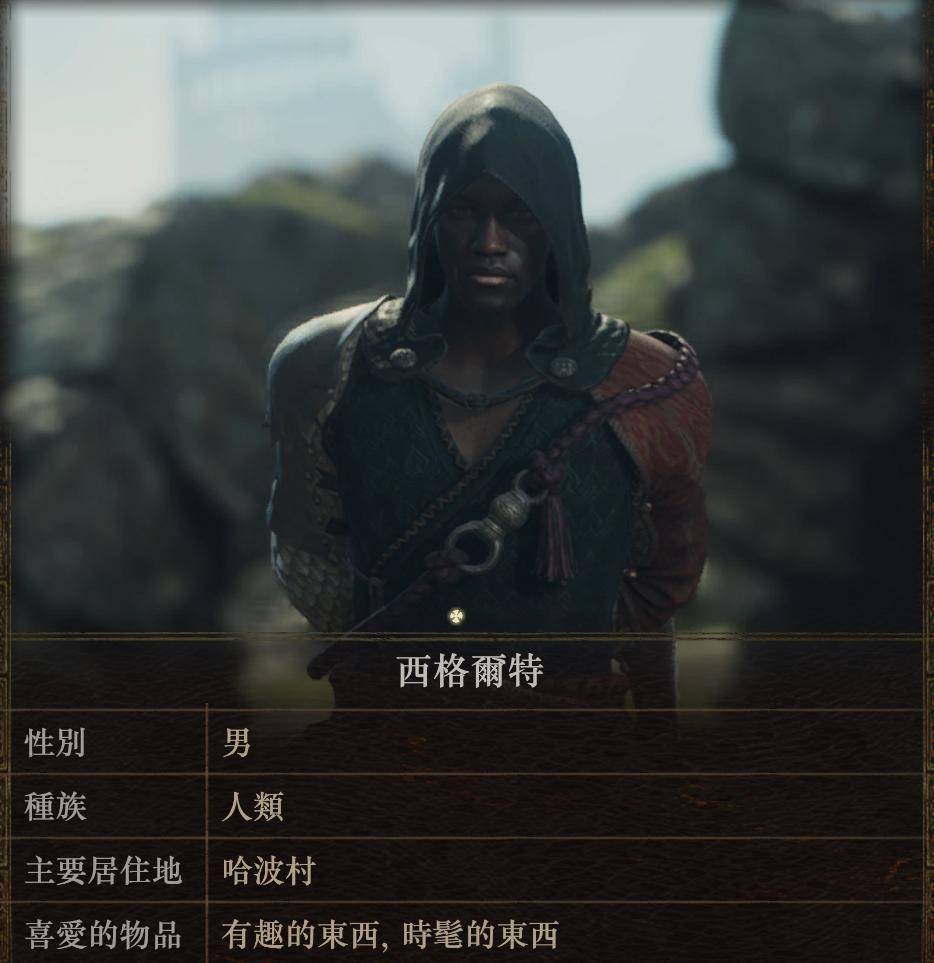
Task: Select the 種族 row label
Action: point(55,806)
